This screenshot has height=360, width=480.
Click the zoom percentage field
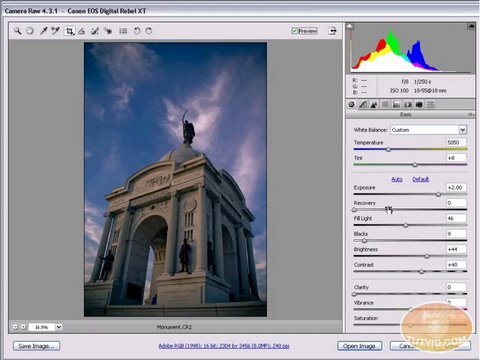[x=42, y=327]
